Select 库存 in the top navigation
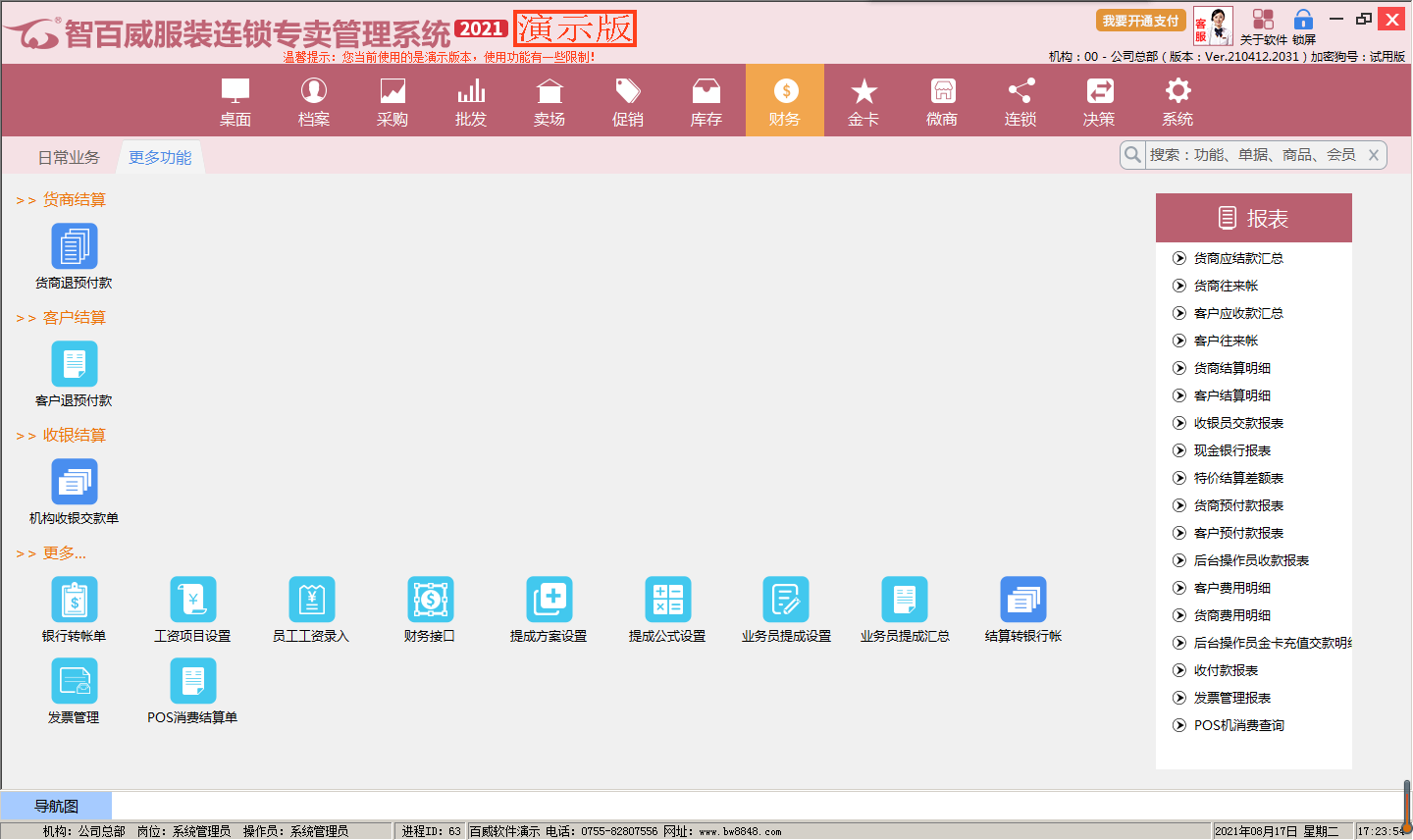This screenshot has width=1413, height=840. pos(706,102)
